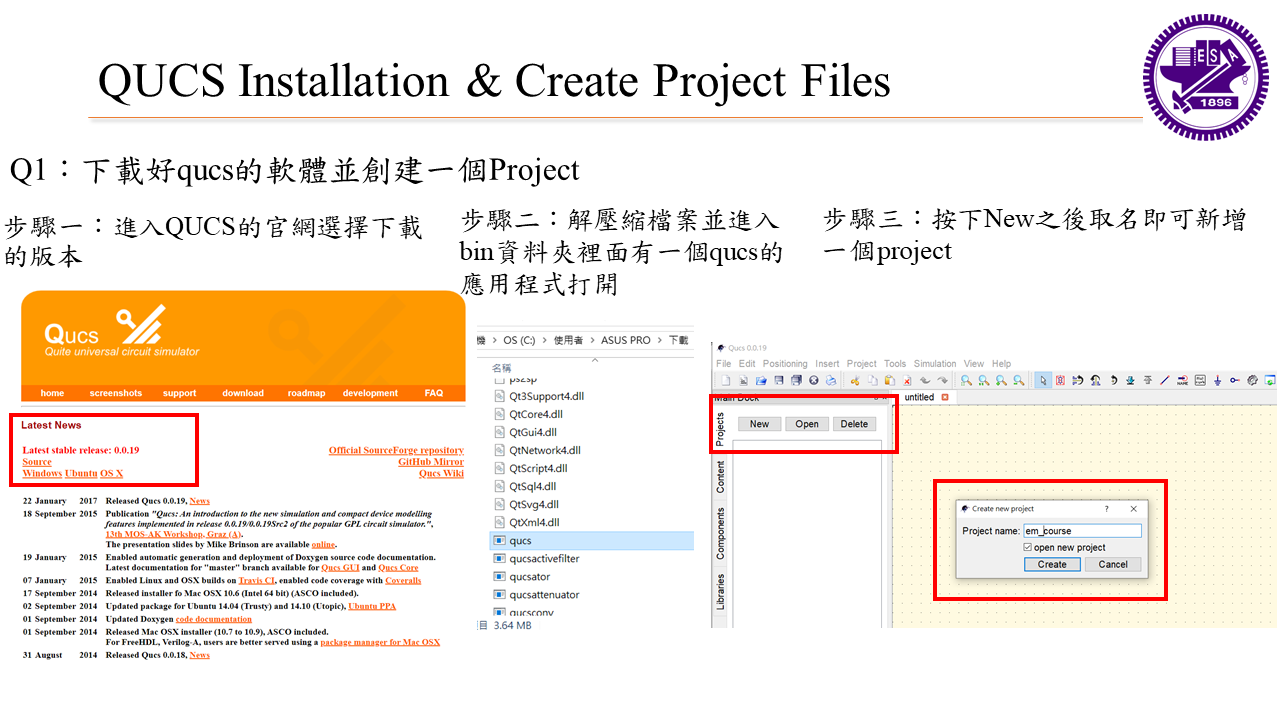Choose the Wire drawing tool icon

(x=1164, y=381)
